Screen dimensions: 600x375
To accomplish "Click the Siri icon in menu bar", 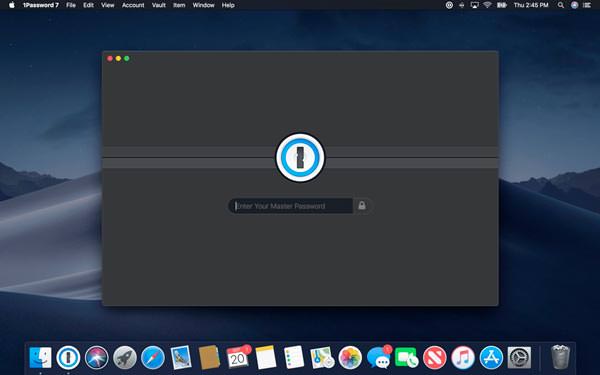I will [574, 5].
